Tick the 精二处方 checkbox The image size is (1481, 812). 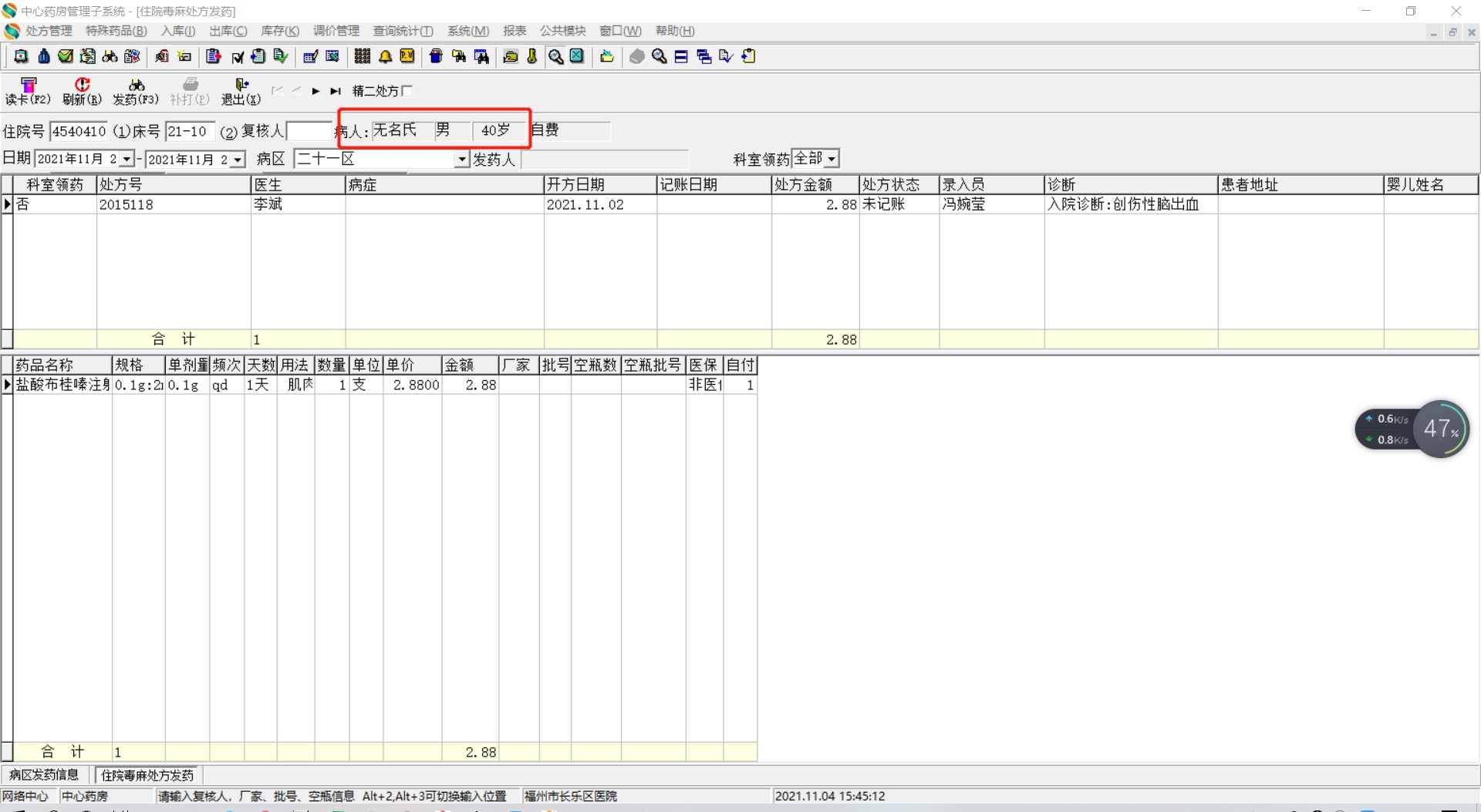coord(407,91)
